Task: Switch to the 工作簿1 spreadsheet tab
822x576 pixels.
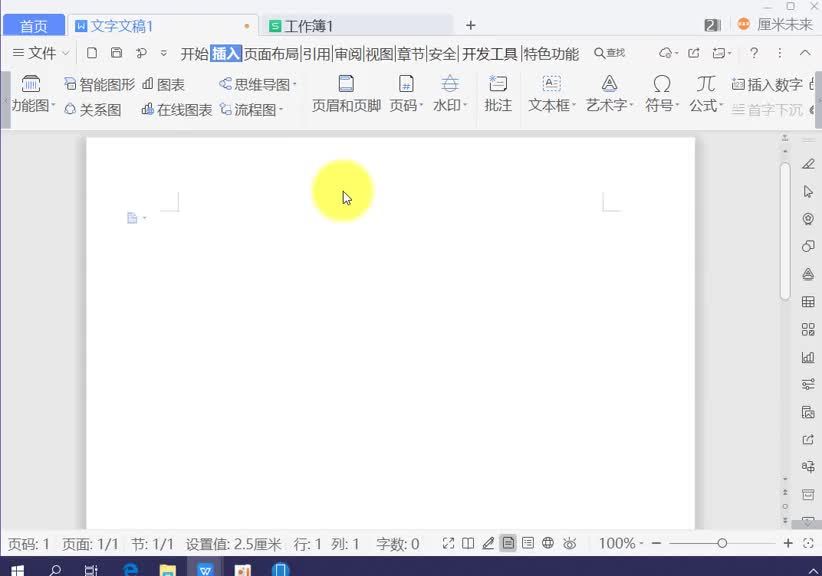Action: click(x=309, y=23)
